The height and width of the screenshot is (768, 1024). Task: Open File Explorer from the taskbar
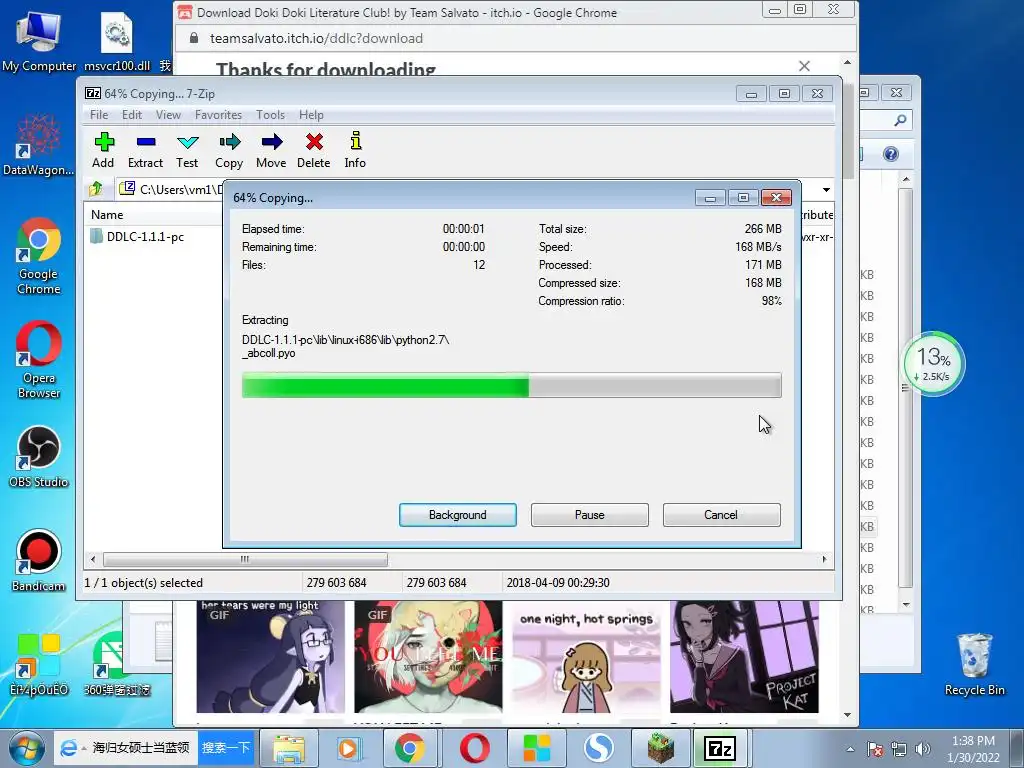pyautogui.click(x=288, y=748)
